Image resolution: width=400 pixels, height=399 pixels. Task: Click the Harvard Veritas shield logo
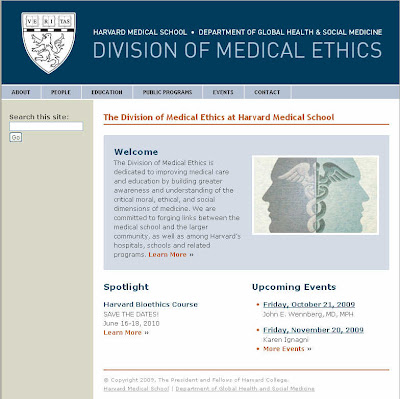click(49, 43)
